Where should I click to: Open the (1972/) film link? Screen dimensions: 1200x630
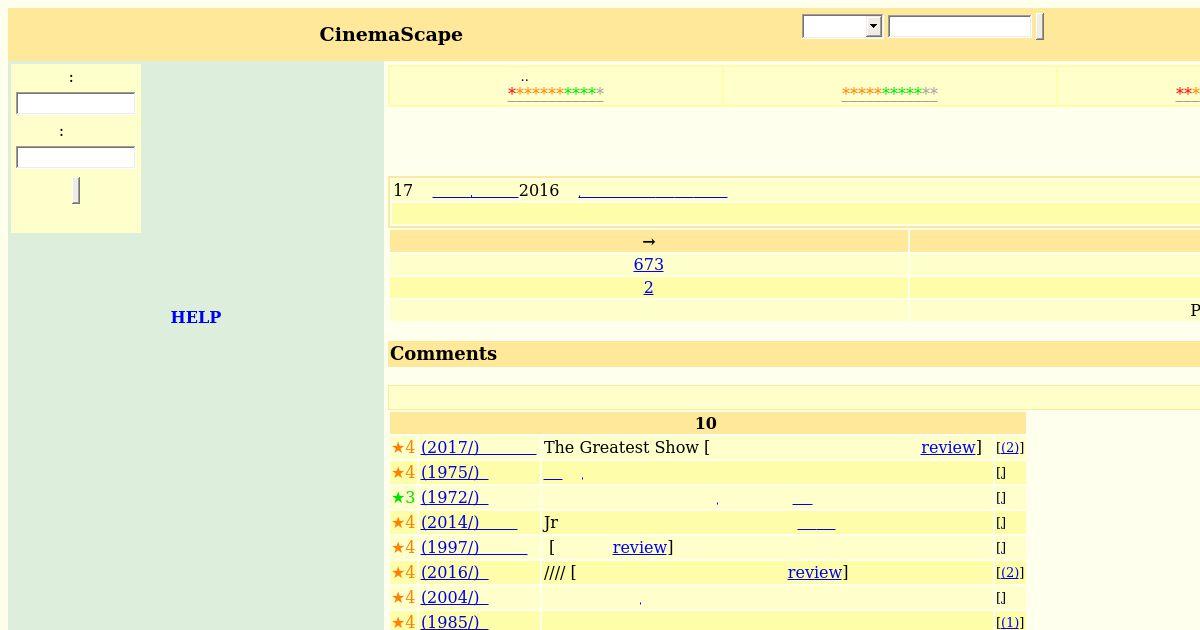(x=454, y=497)
